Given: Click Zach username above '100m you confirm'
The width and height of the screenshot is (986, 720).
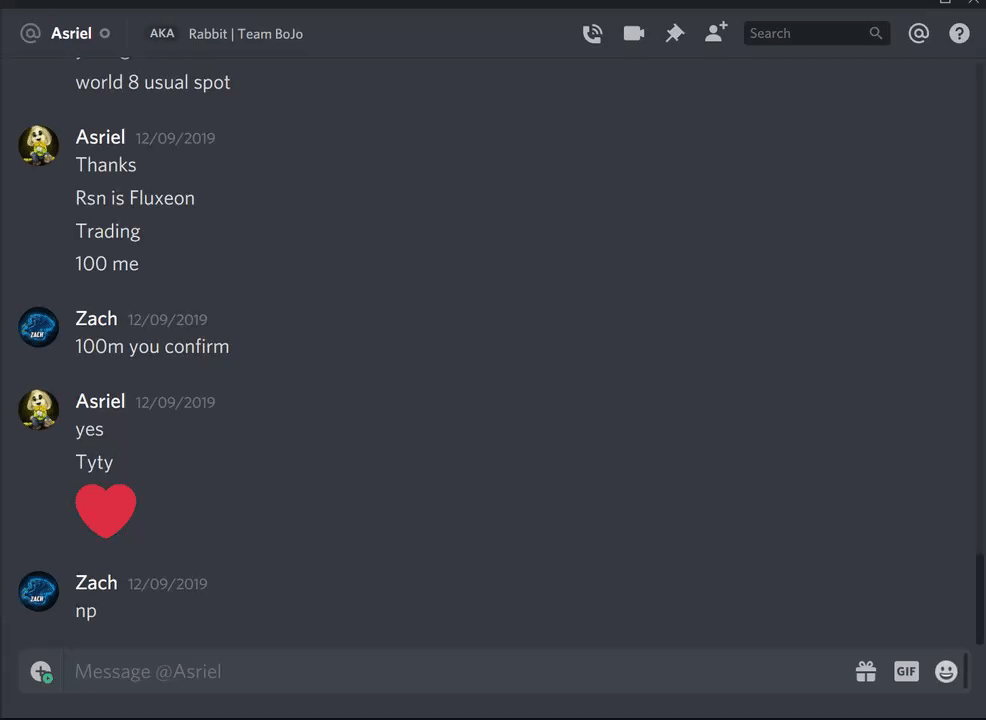Looking at the screenshot, I should (96, 319).
